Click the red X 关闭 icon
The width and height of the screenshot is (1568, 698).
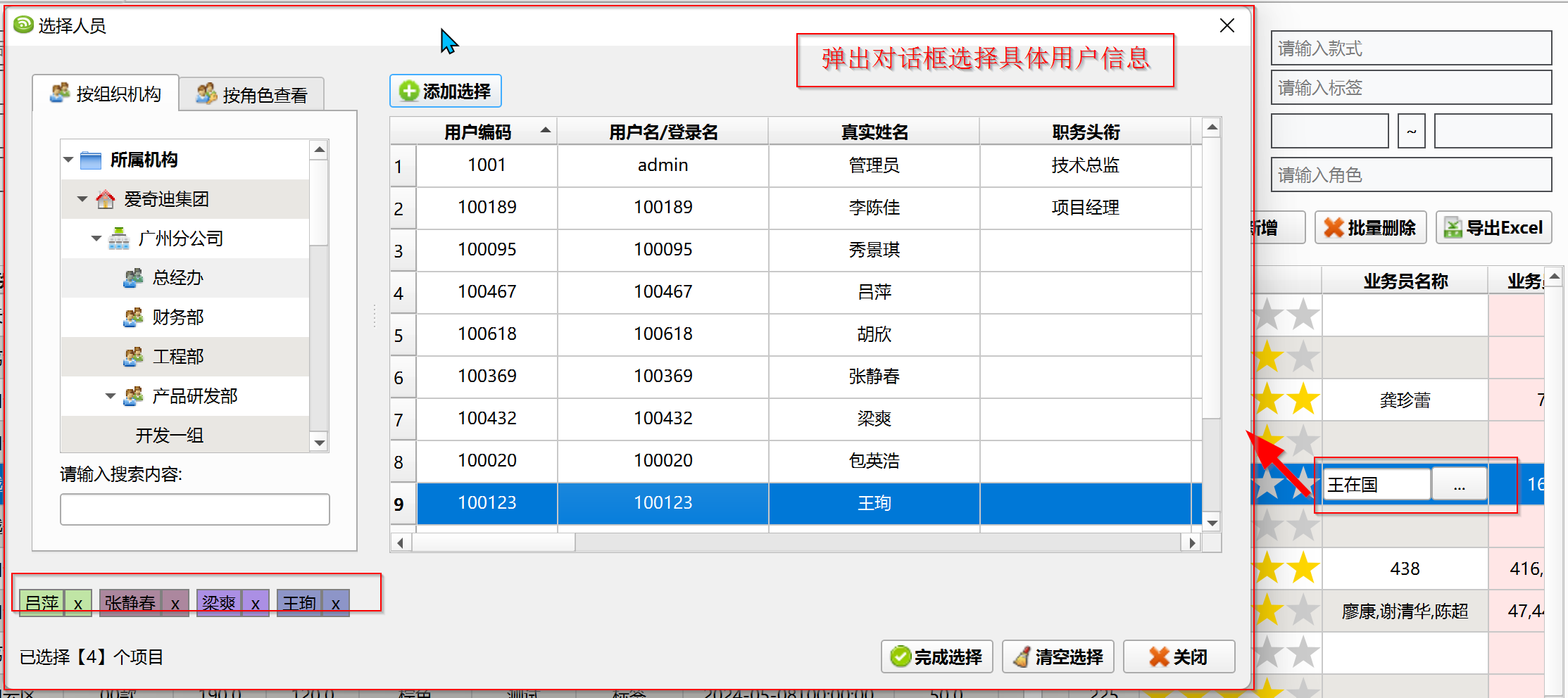(x=1159, y=656)
